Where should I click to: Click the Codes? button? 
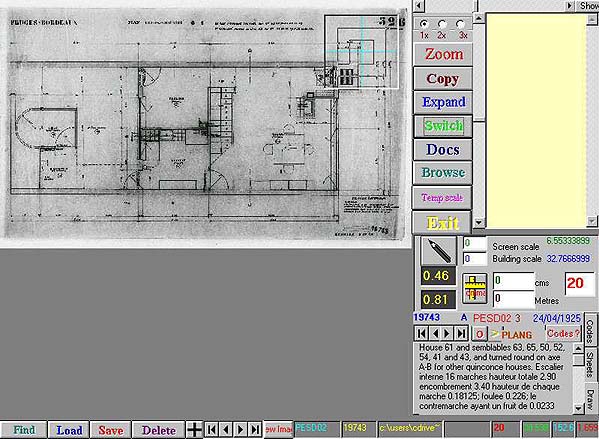[x=563, y=334]
